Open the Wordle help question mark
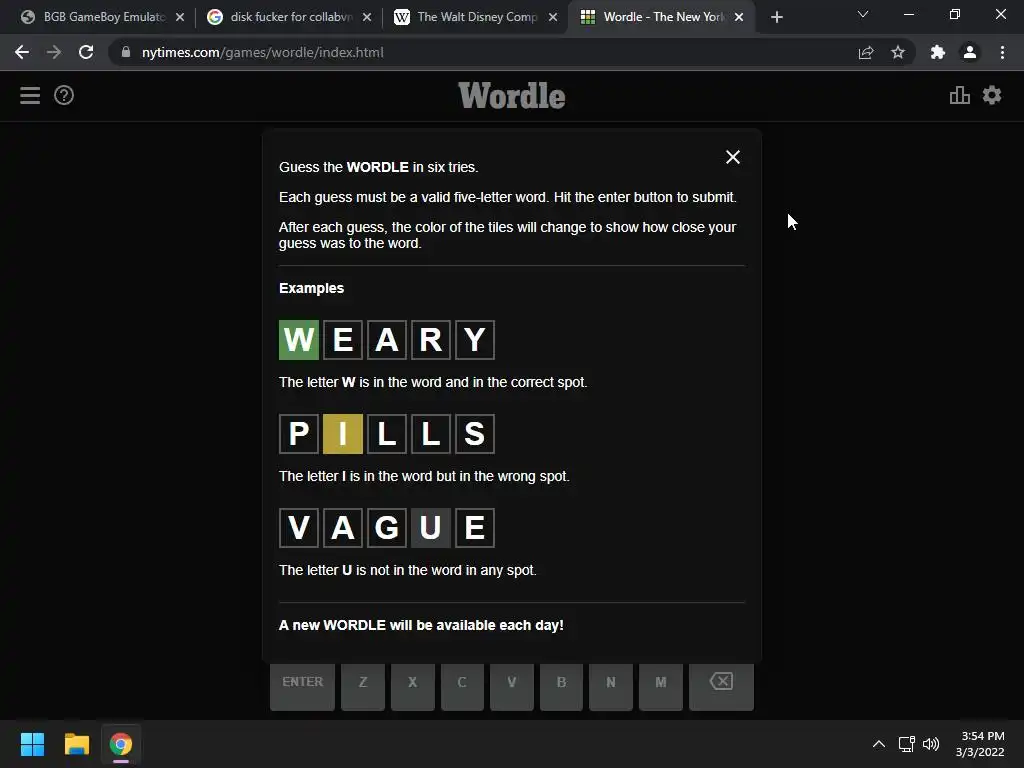This screenshot has height=768, width=1024. point(64,95)
